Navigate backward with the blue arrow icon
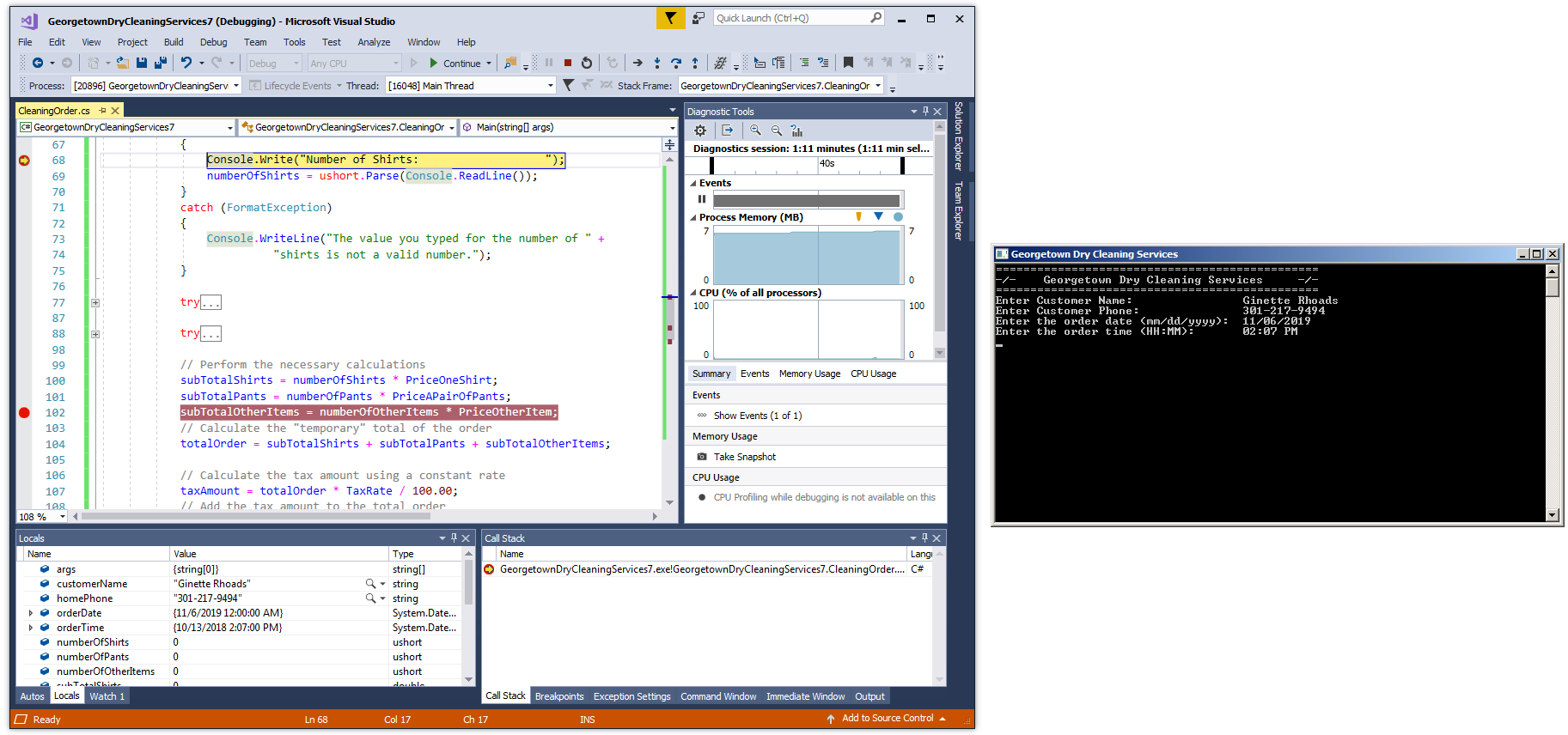This screenshot has width=1568, height=735. point(38,63)
